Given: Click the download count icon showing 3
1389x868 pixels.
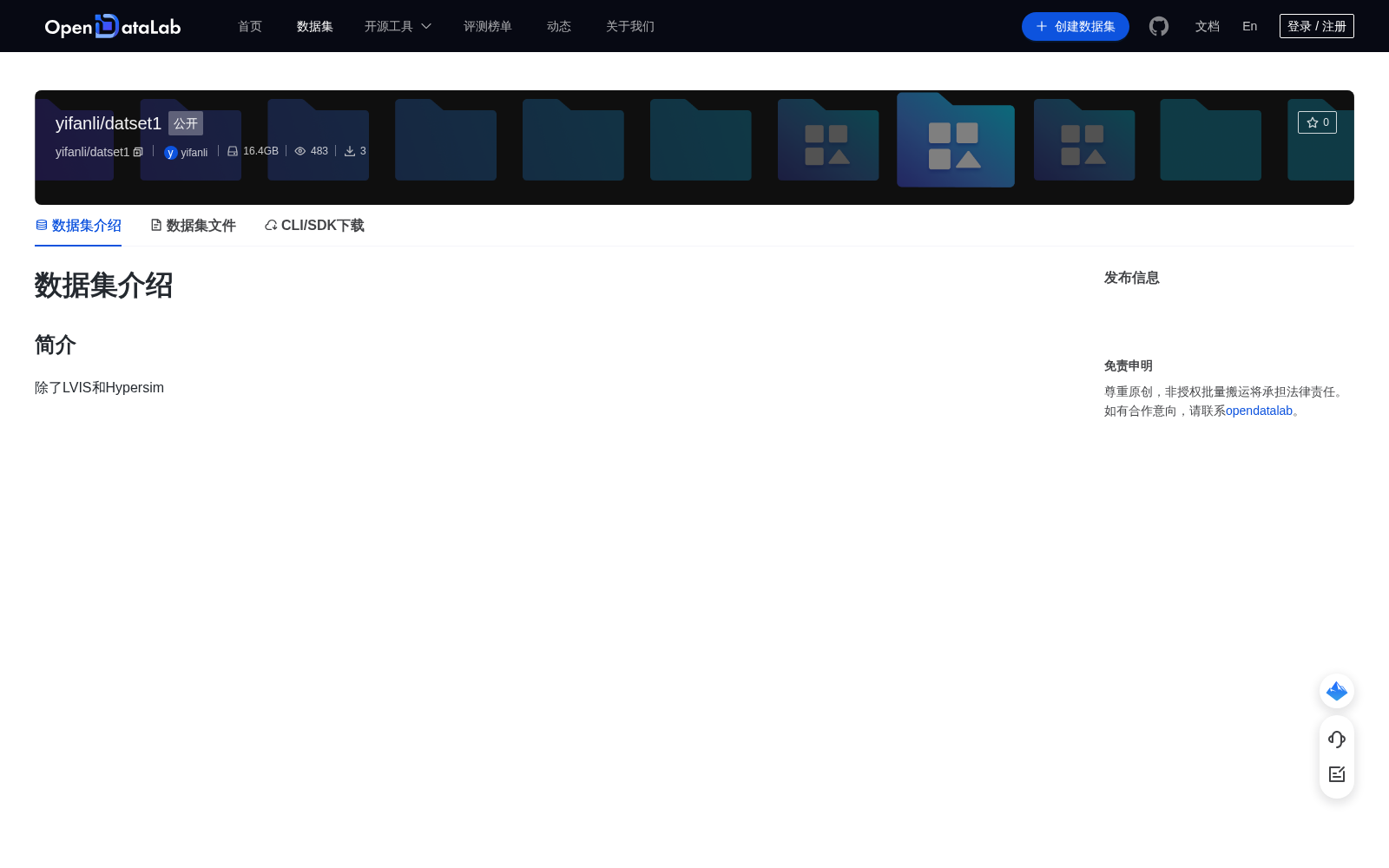Looking at the screenshot, I should click(x=350, y=151).
